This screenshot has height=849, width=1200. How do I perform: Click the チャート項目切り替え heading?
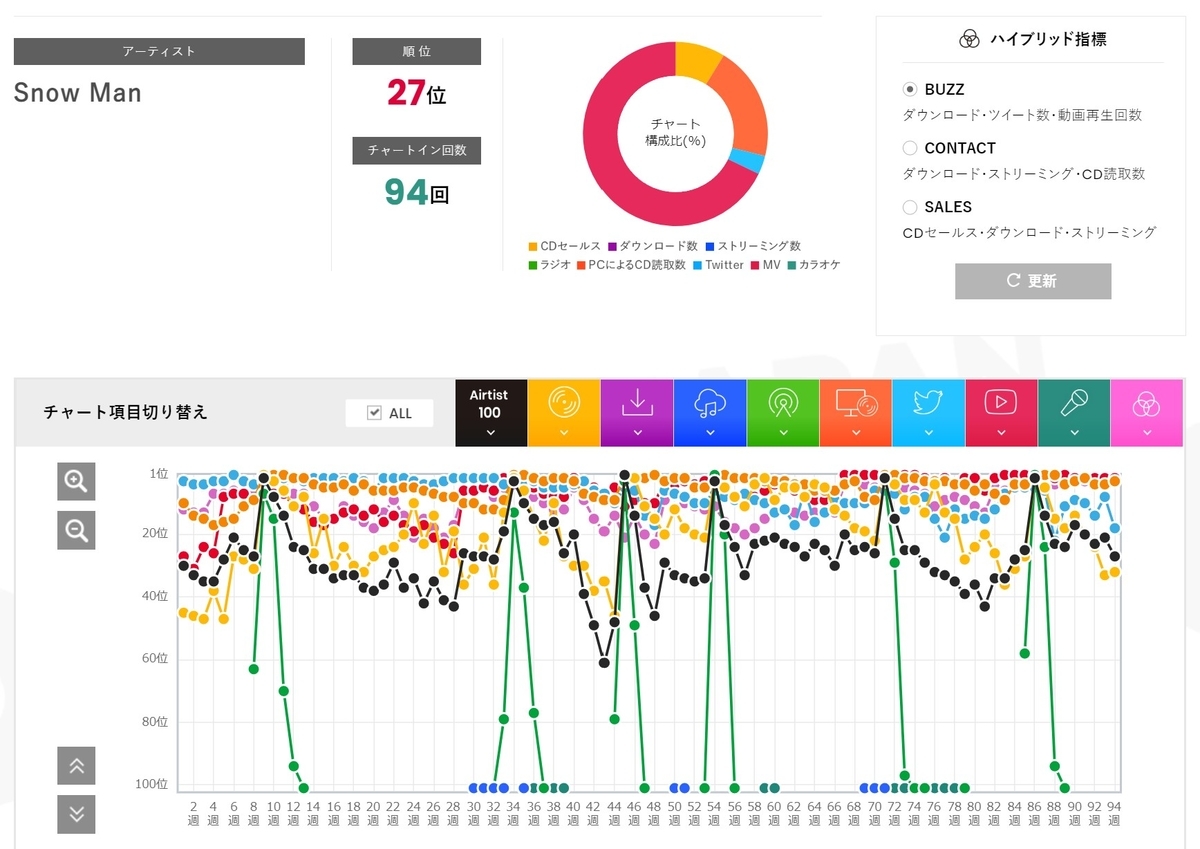pos(126,412)
